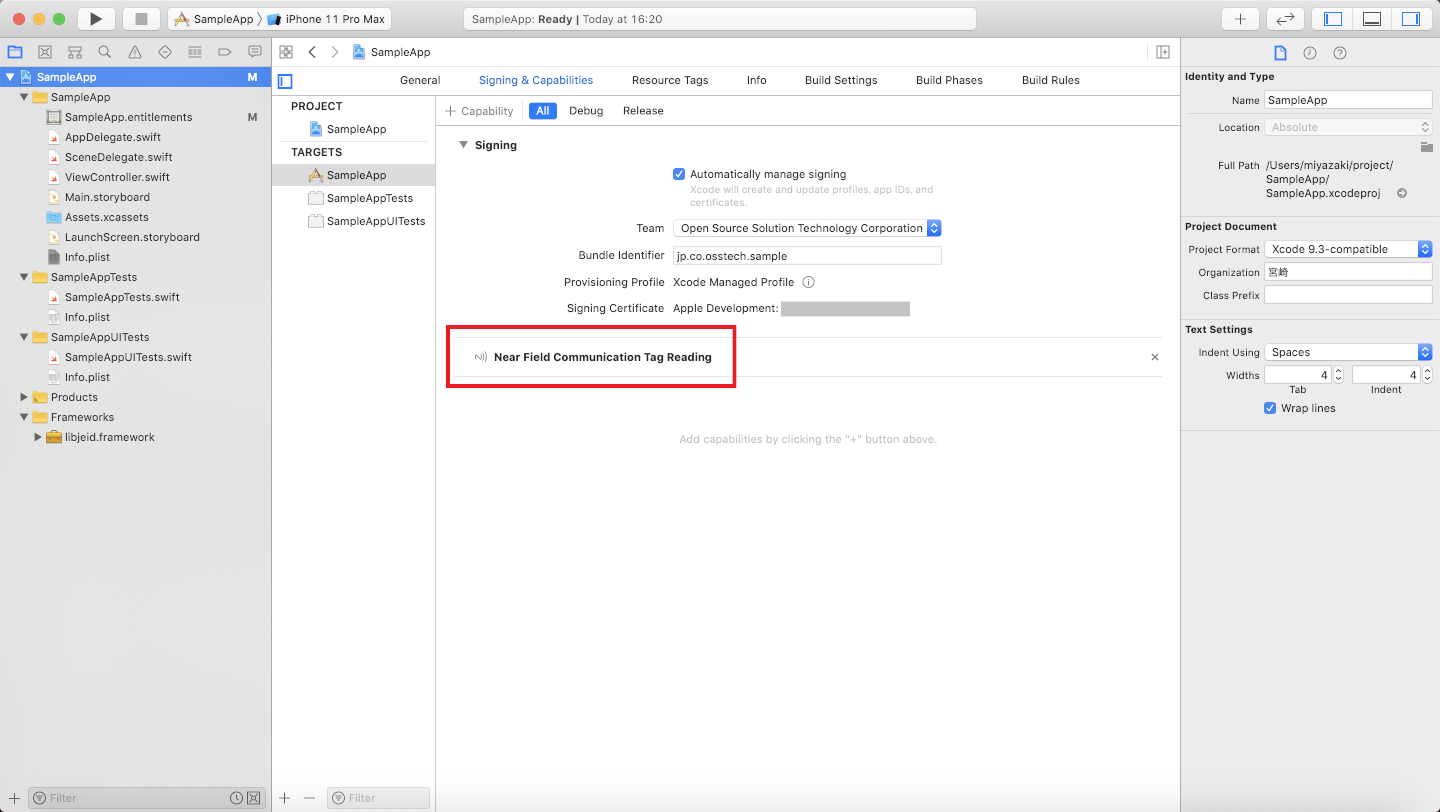Uncheck Automatically manage signing

(x=679, y=174)
